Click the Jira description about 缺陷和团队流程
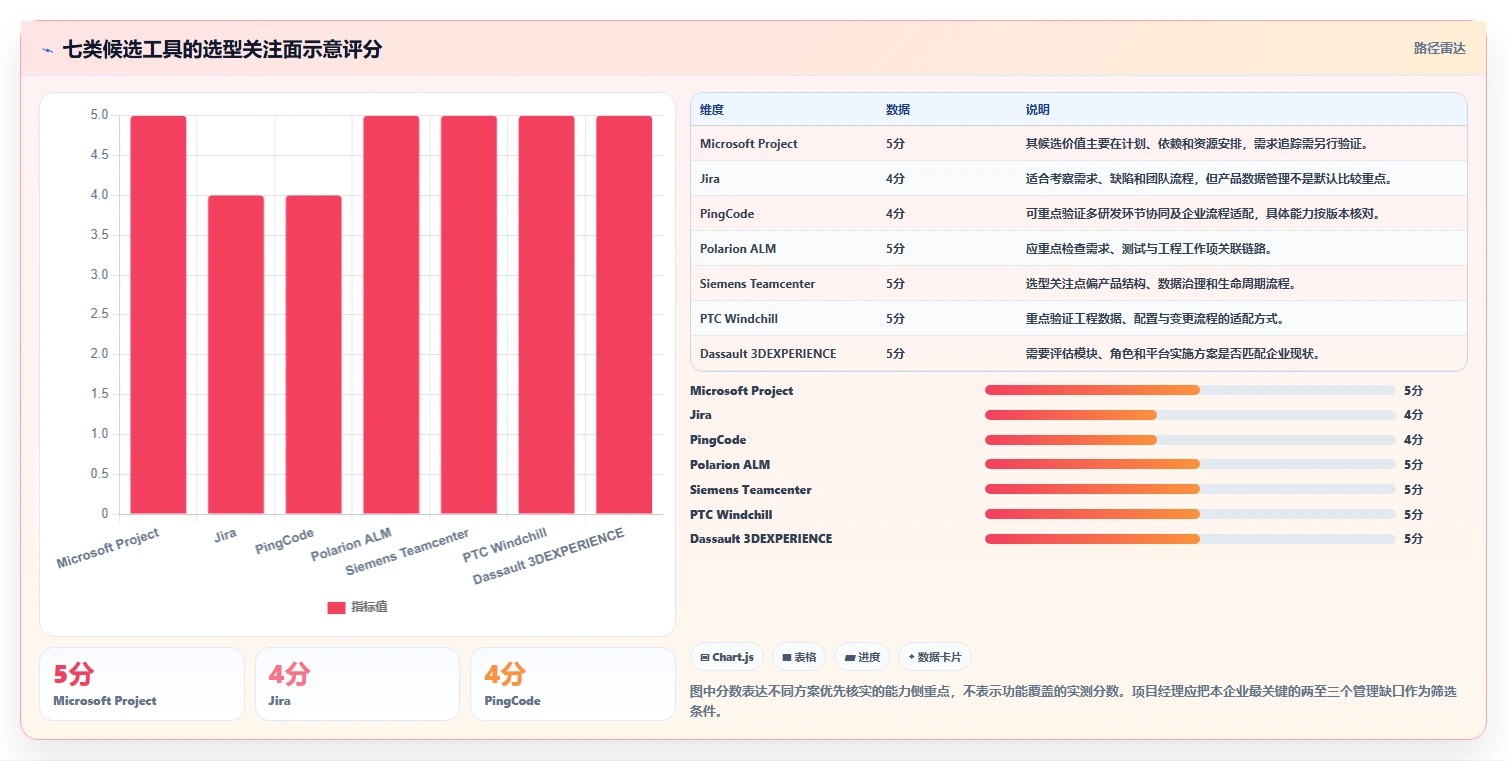Screen dimensions: 1507x761 1209,179
